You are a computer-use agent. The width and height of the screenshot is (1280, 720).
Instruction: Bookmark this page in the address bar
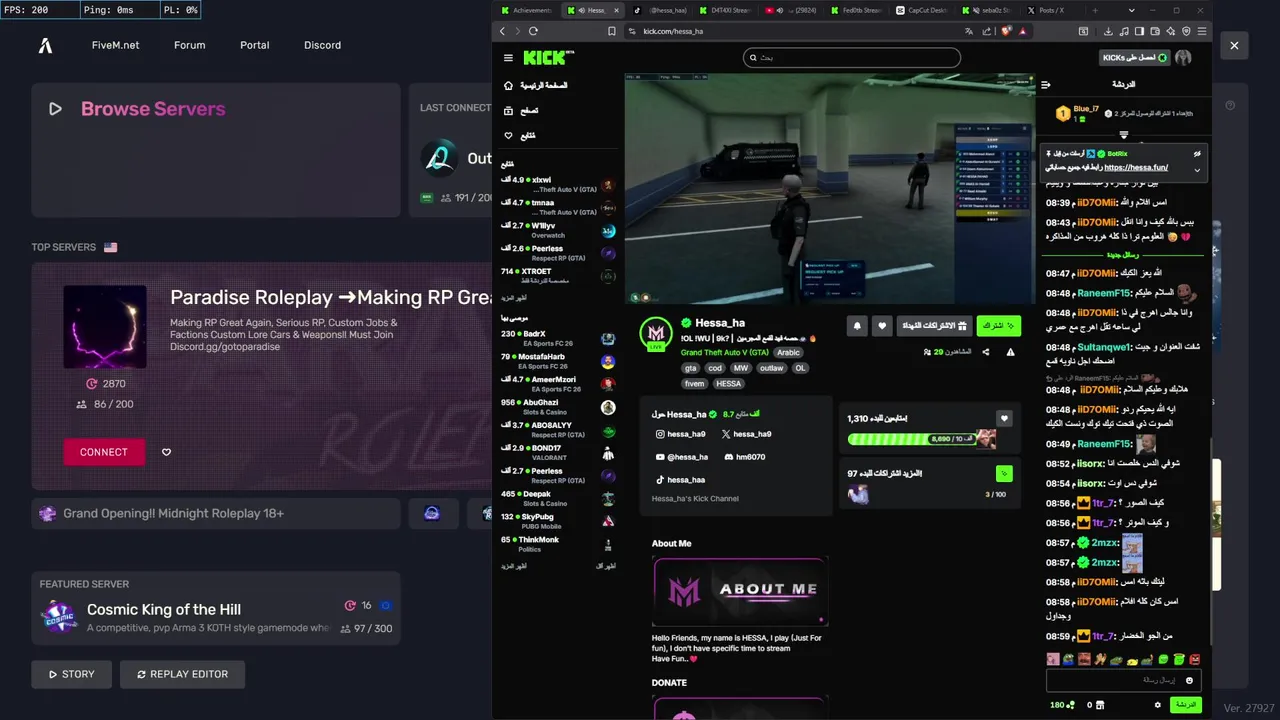tap(612, 31)
